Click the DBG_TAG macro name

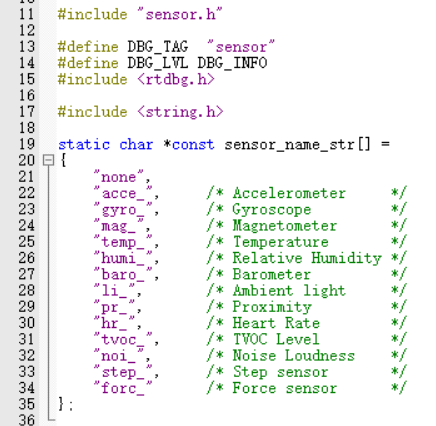point(157,47)
